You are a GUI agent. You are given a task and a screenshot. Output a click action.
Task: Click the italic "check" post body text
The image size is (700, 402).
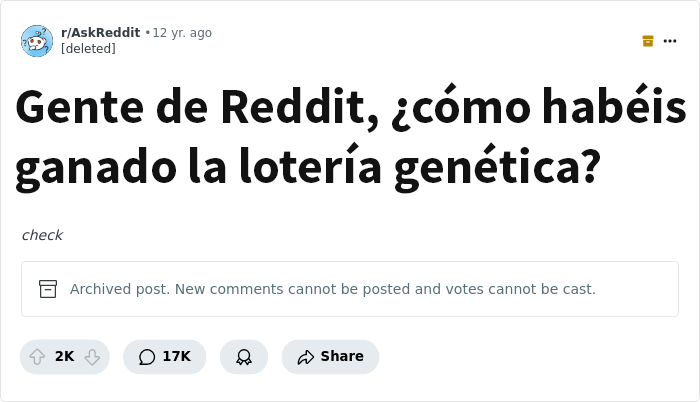[42, 235]
